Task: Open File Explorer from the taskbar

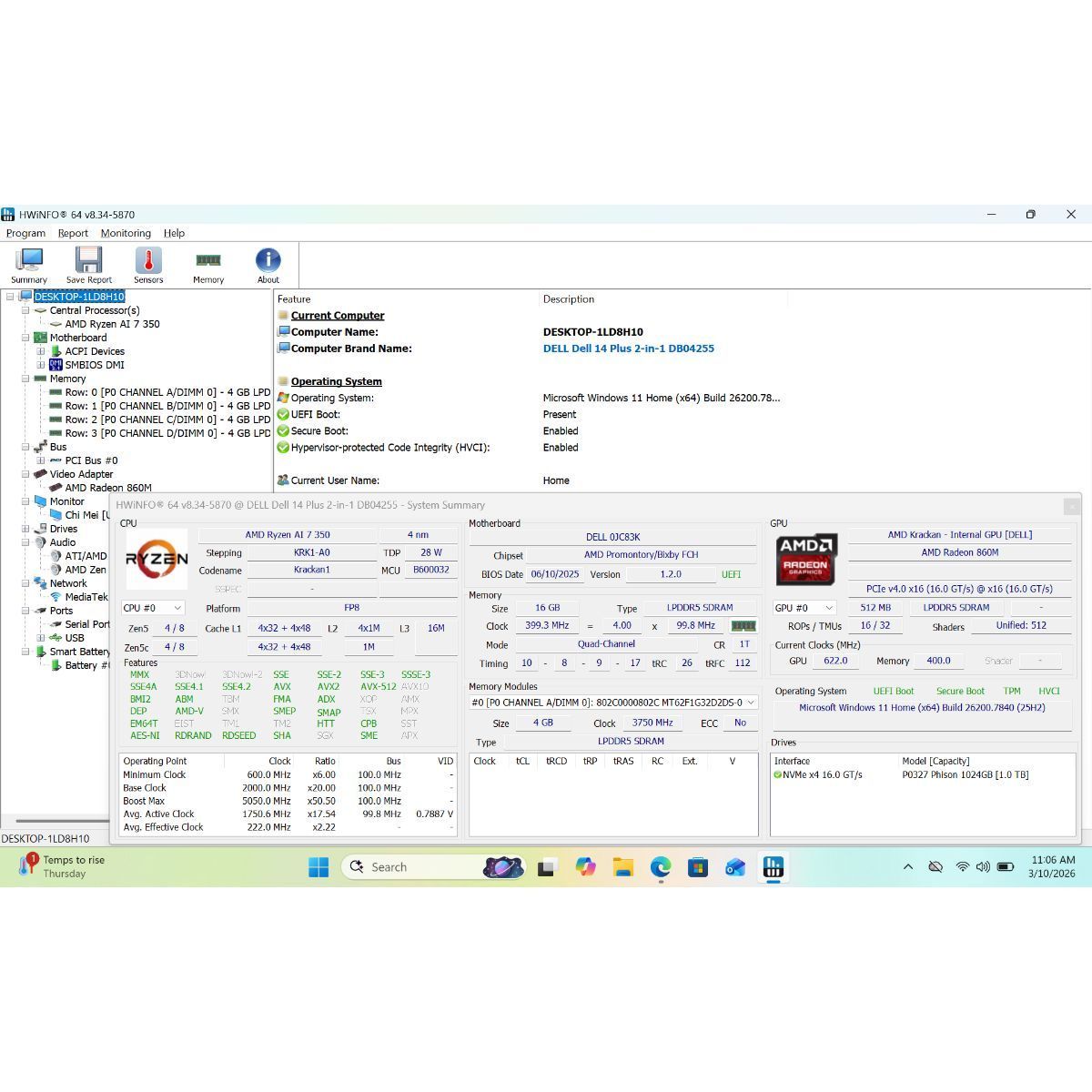Action: point(622,867)
